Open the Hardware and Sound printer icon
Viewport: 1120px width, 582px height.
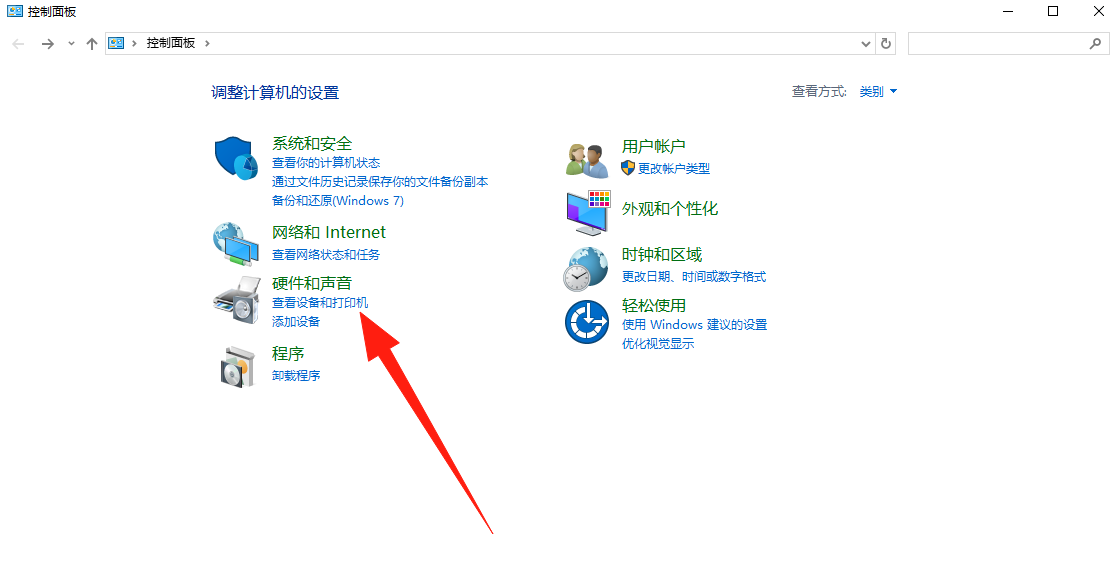pos(236,300)
